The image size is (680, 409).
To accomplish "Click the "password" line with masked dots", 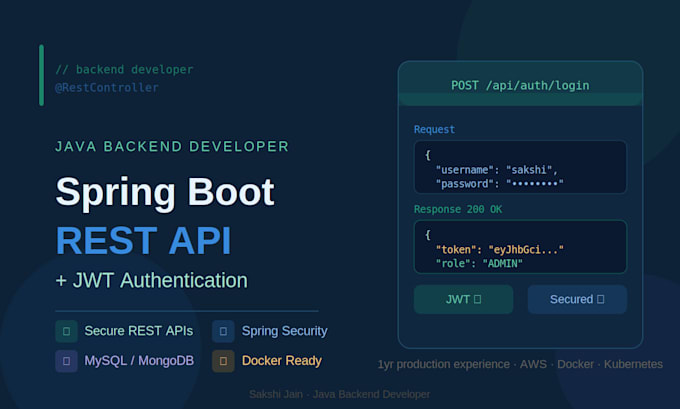I will pyautogui.click(x=499, y=184).
